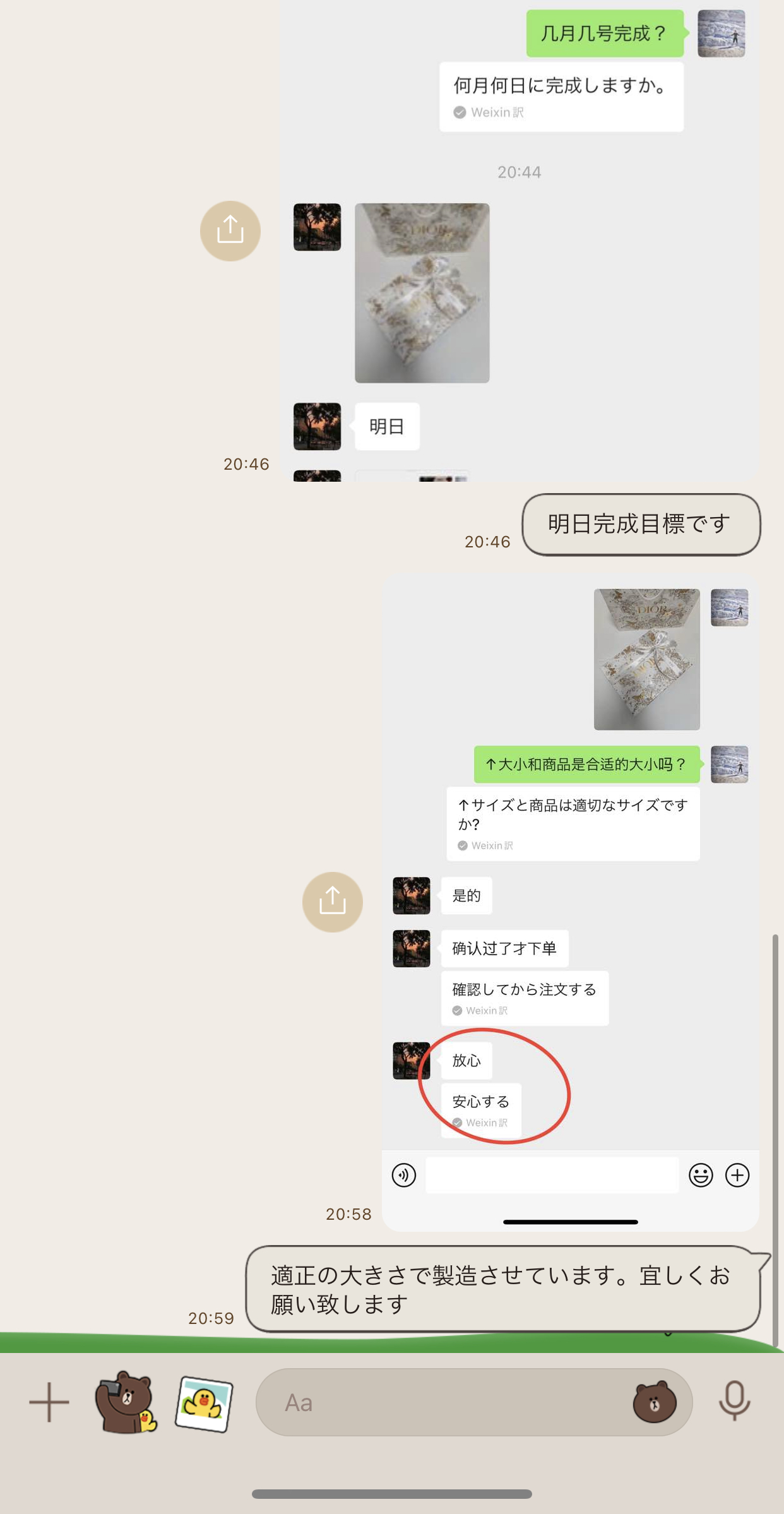Viewport: 784px width, 1514px height.
Task: Tap circled plus icon in inner chat
Action: (737, 1175)
